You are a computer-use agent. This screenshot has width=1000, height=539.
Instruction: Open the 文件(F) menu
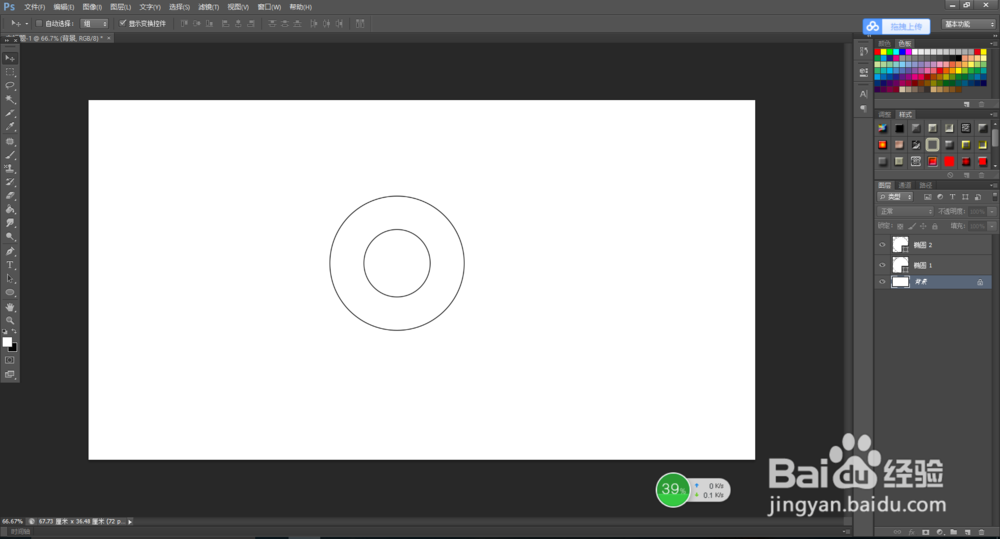pos(34,7)
